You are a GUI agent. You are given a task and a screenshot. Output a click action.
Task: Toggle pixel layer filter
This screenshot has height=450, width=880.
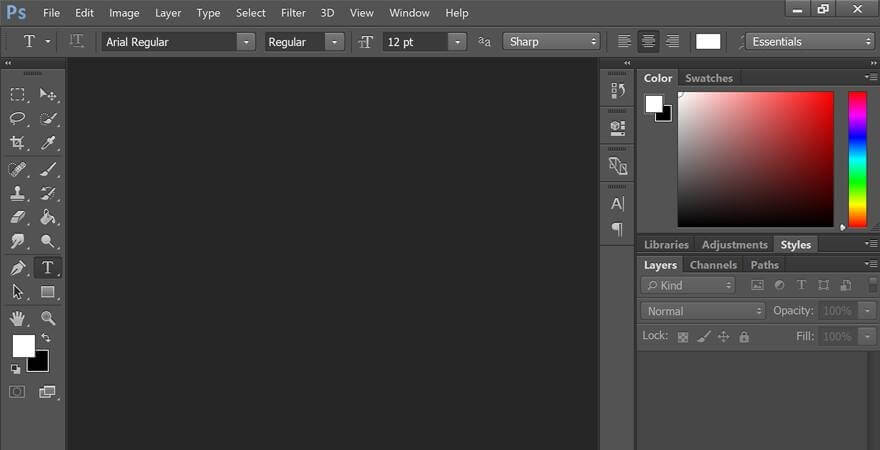pos(757,285)
